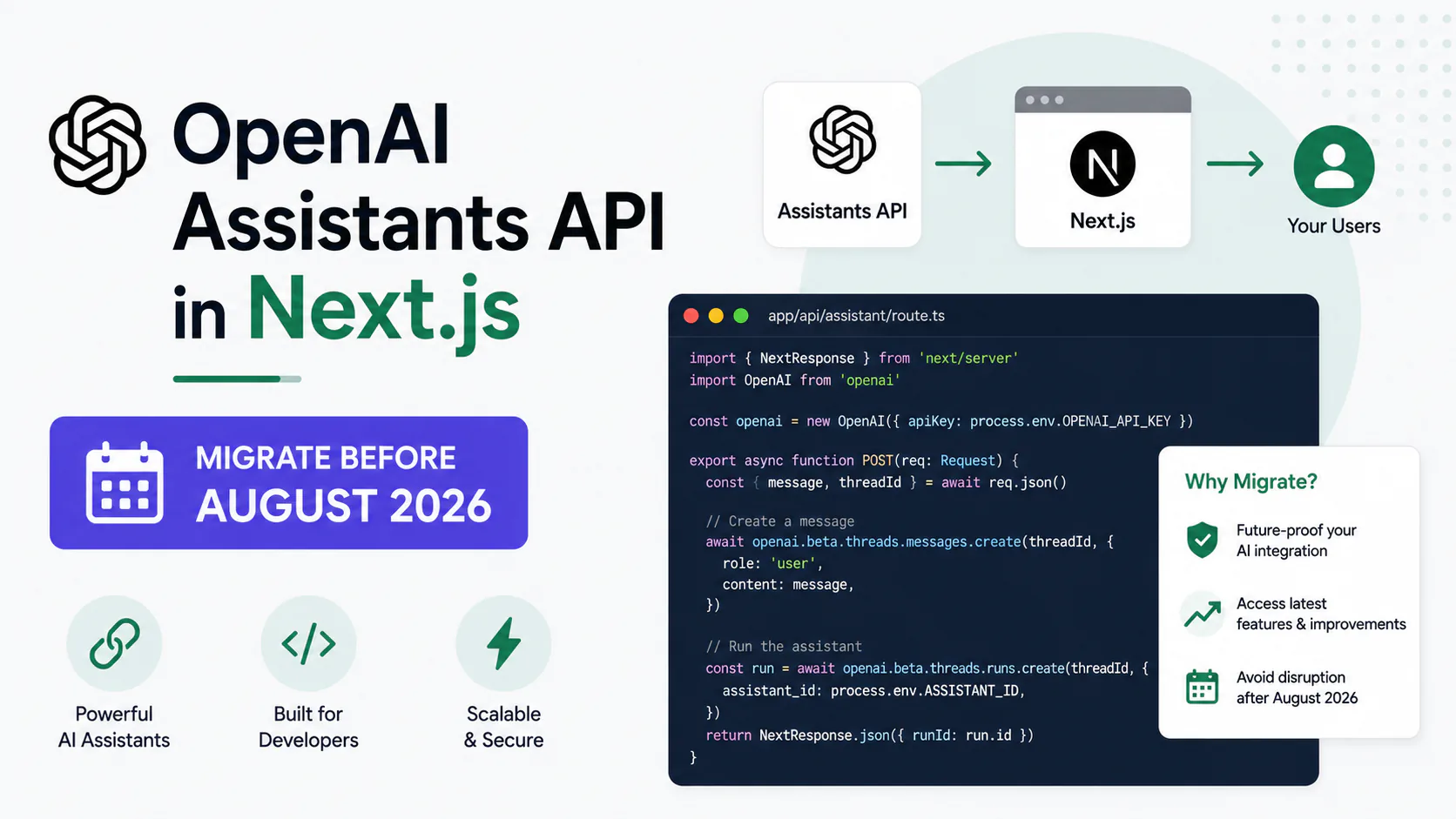Click the arrow between Next.js and Your Users

1235,163
